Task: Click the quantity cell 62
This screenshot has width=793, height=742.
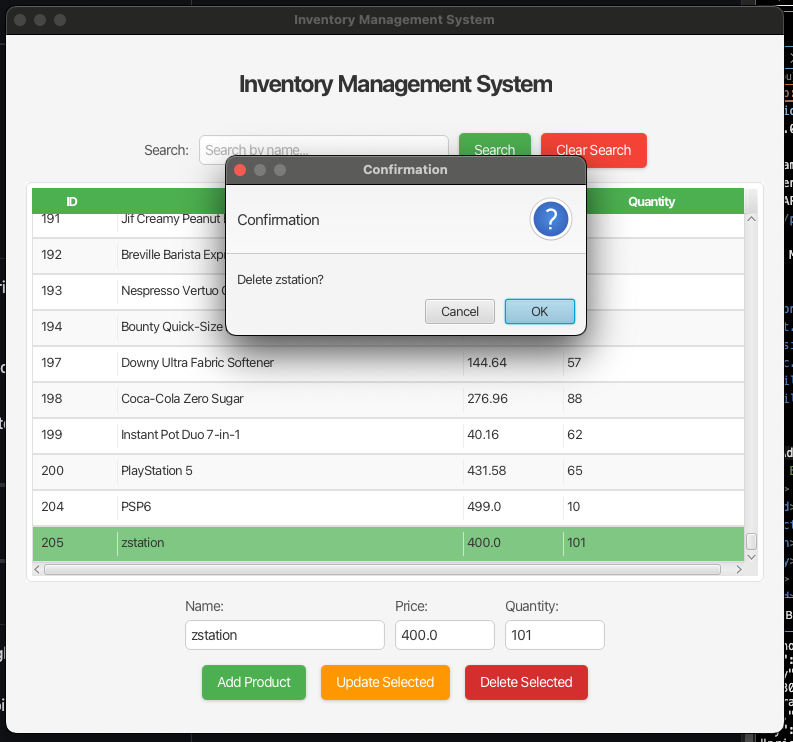Action: pyautogui.click(x=653, y=434)
